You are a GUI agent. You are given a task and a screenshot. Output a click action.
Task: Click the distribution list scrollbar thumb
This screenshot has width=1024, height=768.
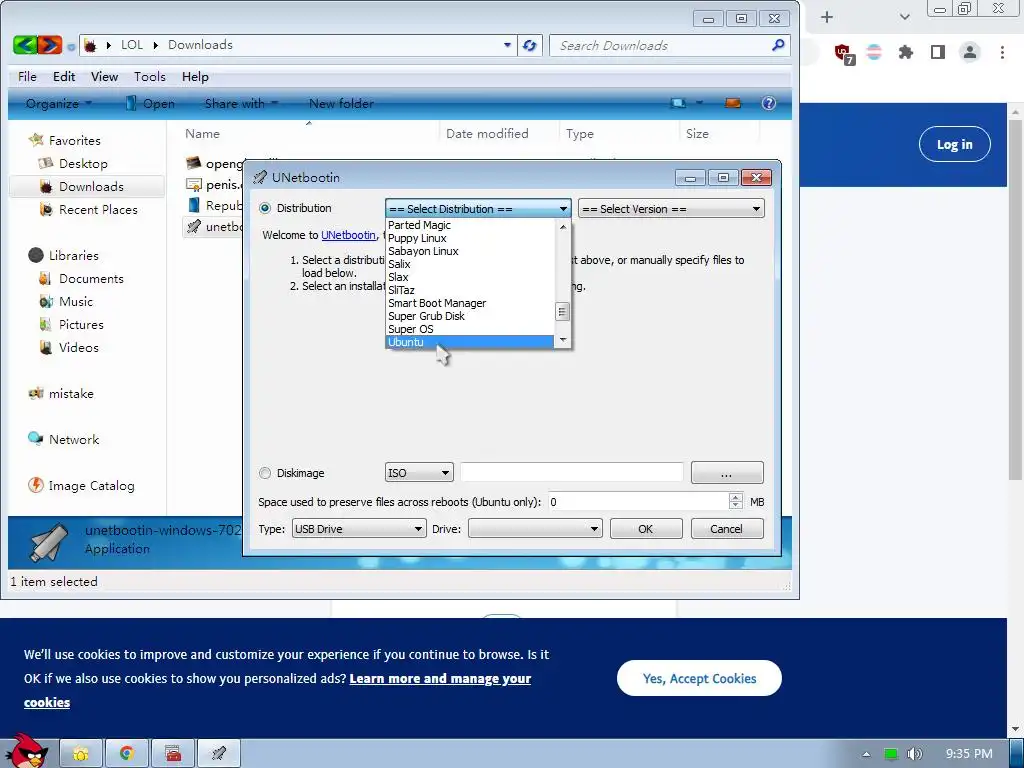562,312
